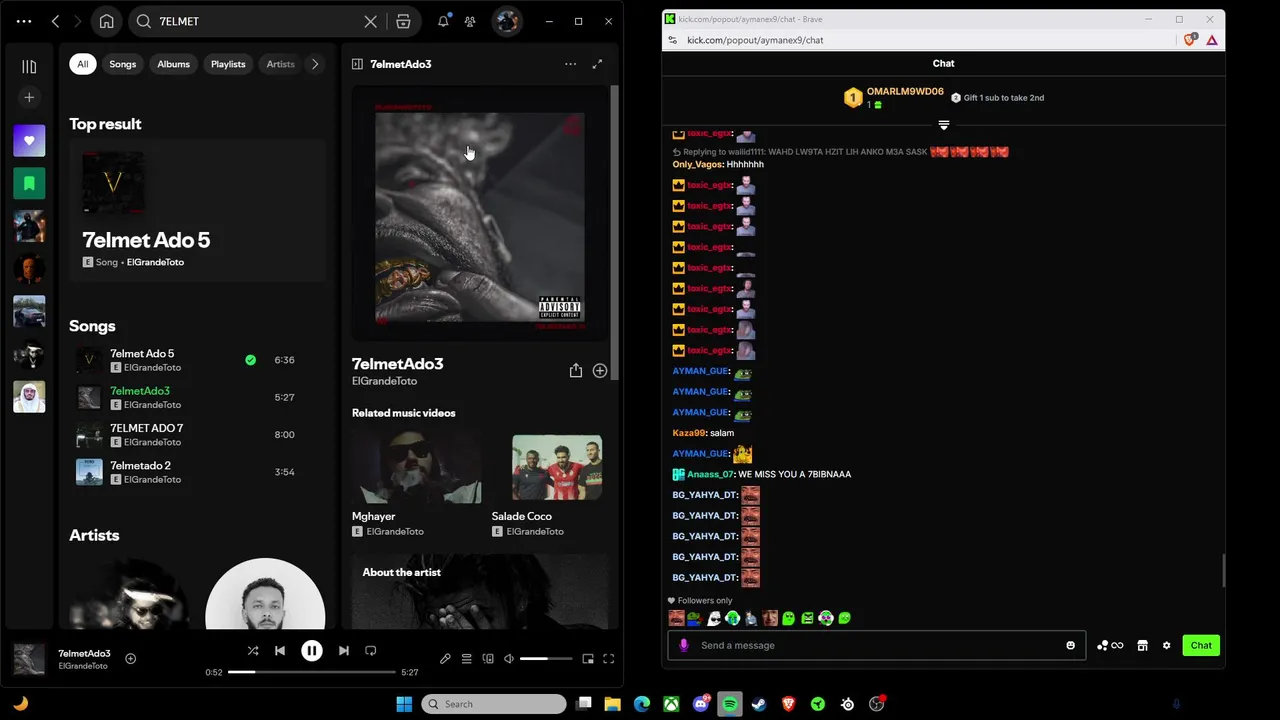
Task: Share 7elmetAdo3 from now playing panel
Action: [576, 370]
